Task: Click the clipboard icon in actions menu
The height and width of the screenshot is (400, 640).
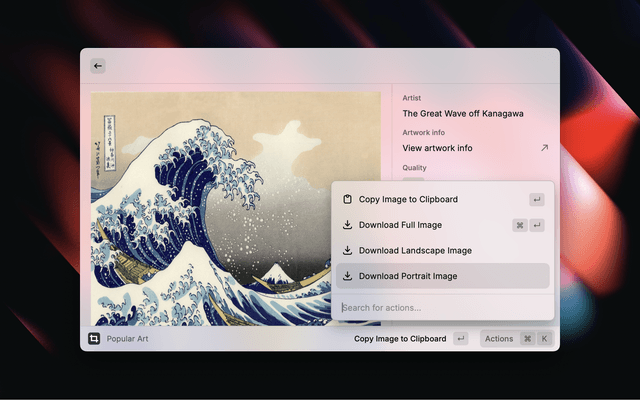Action: 347,200
